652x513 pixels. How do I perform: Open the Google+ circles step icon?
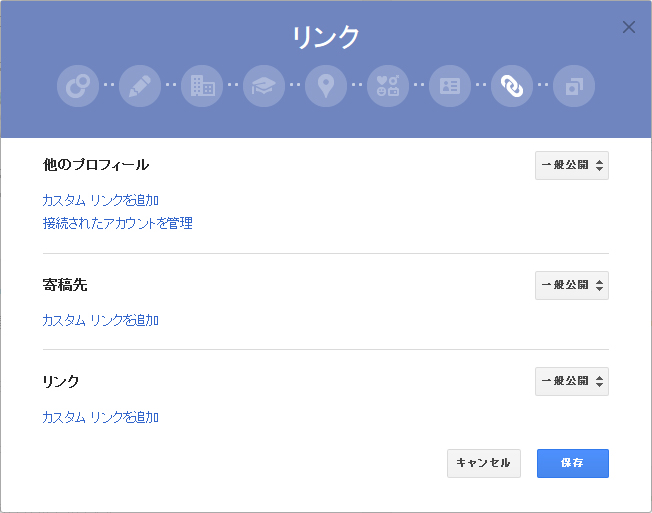(78, 86)
